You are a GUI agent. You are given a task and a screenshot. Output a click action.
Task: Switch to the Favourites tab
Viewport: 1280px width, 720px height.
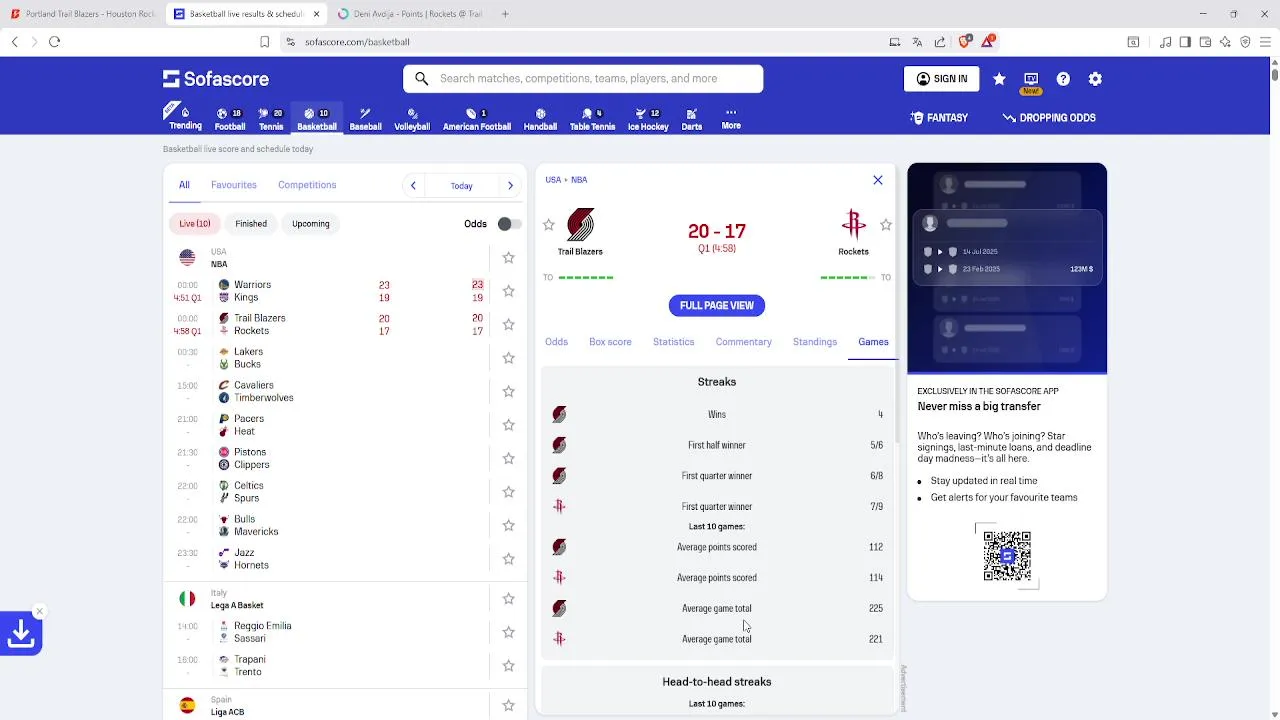[234, 185]
